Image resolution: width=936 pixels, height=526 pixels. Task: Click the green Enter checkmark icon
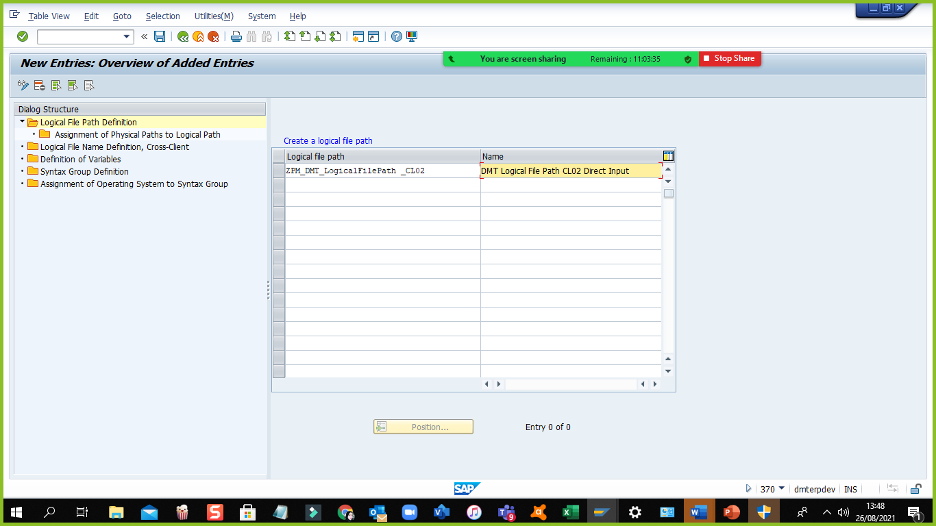22,37
